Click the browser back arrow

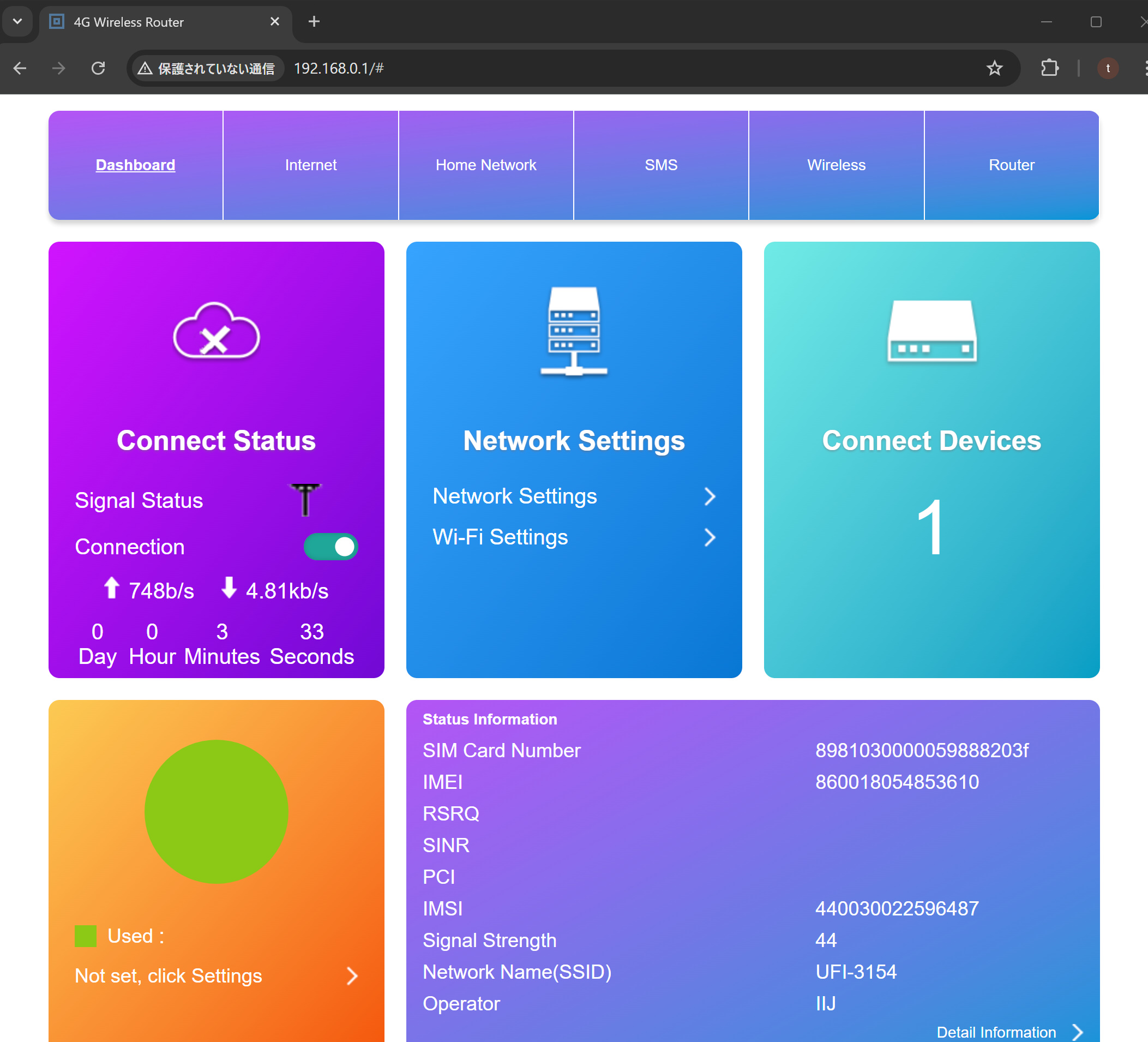[x=20, y=68]
